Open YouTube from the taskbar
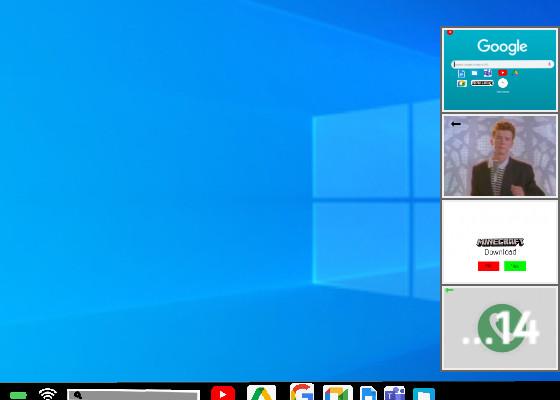Image resolution: width=560 pixels, height=400 pixels. (x=223, y=393)
